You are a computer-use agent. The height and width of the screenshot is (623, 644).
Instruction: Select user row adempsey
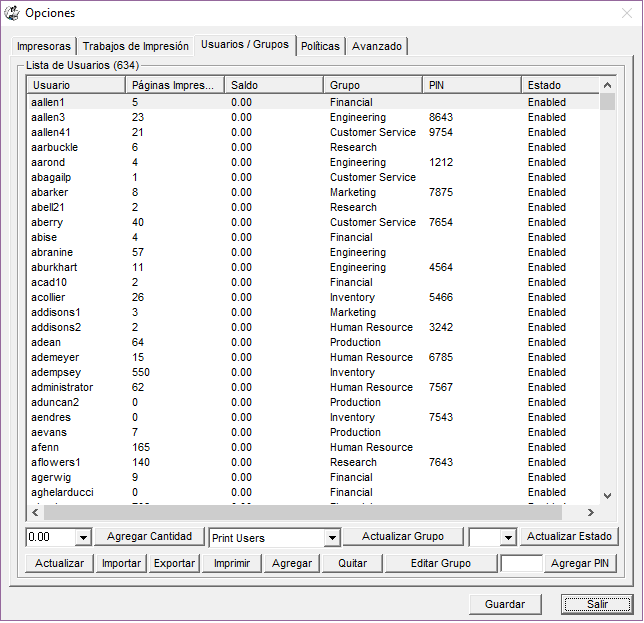(x=313, y=372)
